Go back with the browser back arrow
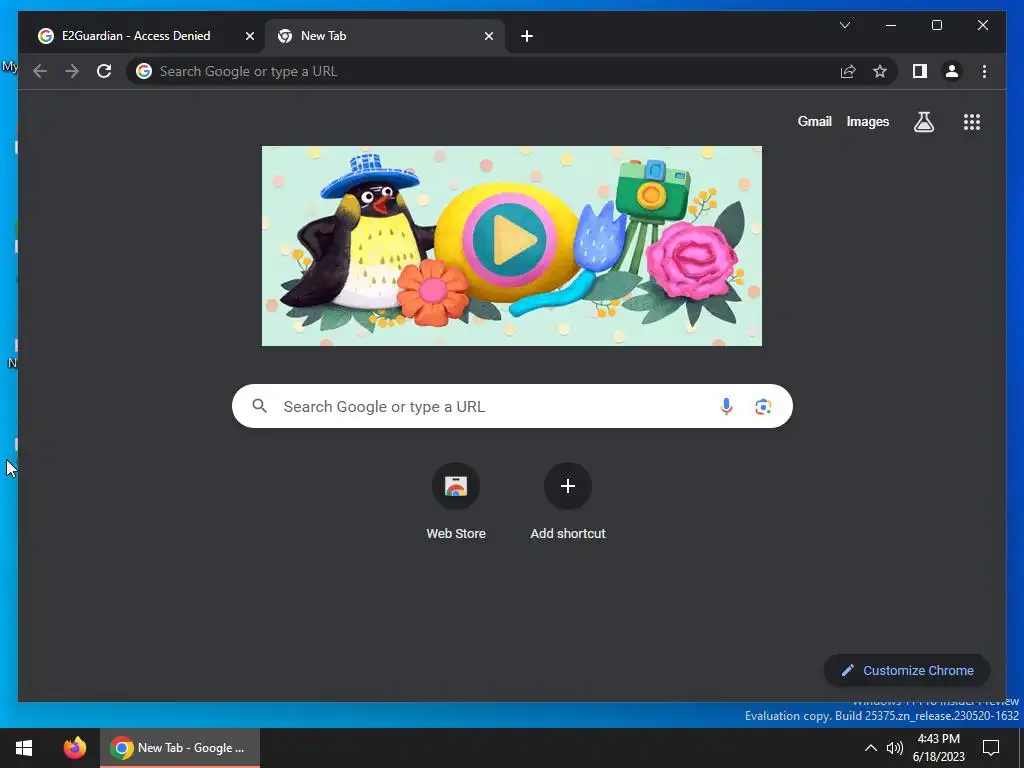Viewport: 1024px width, 768px height. point(40,71)
